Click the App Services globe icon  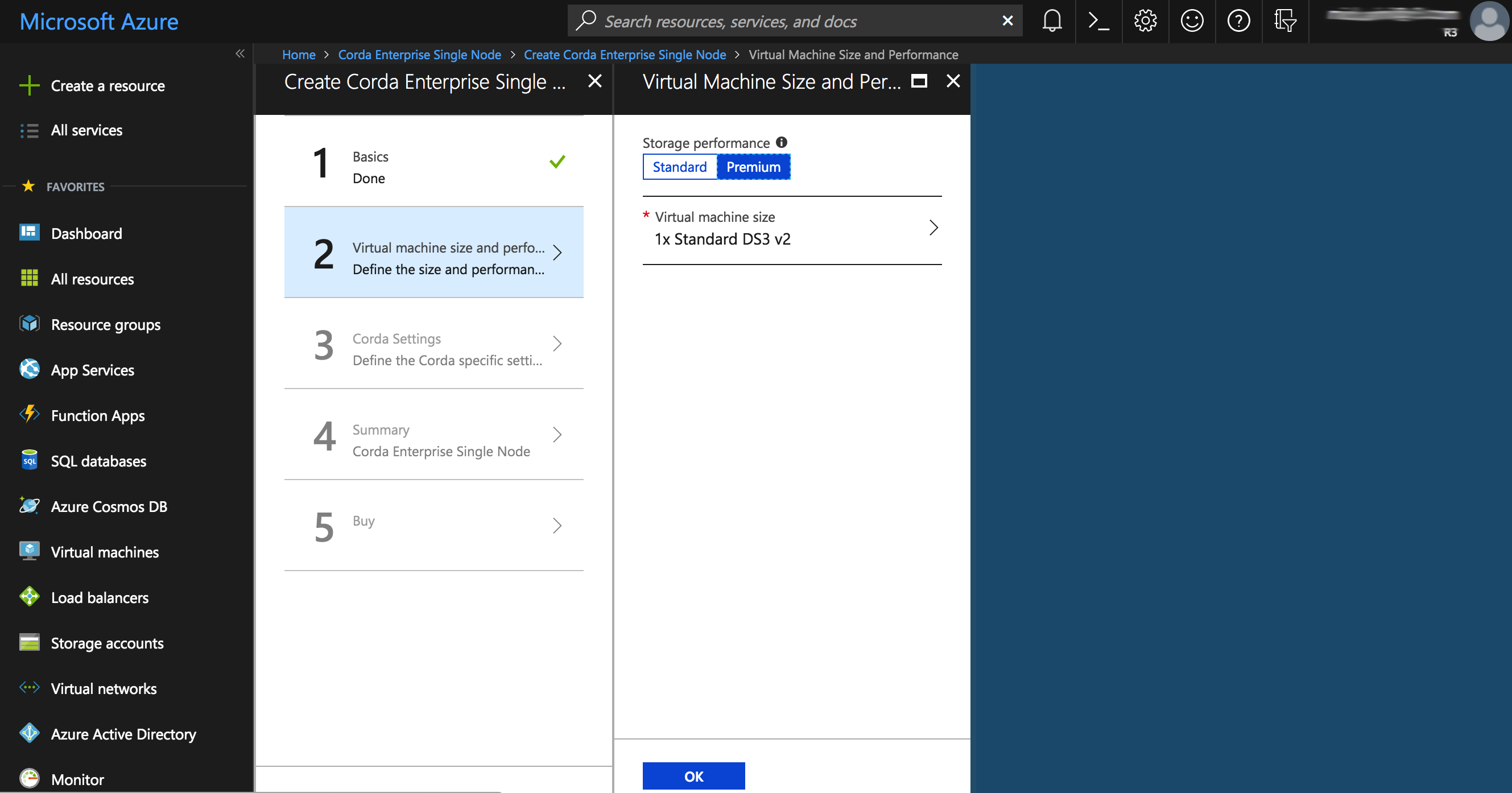pos(30,369)
